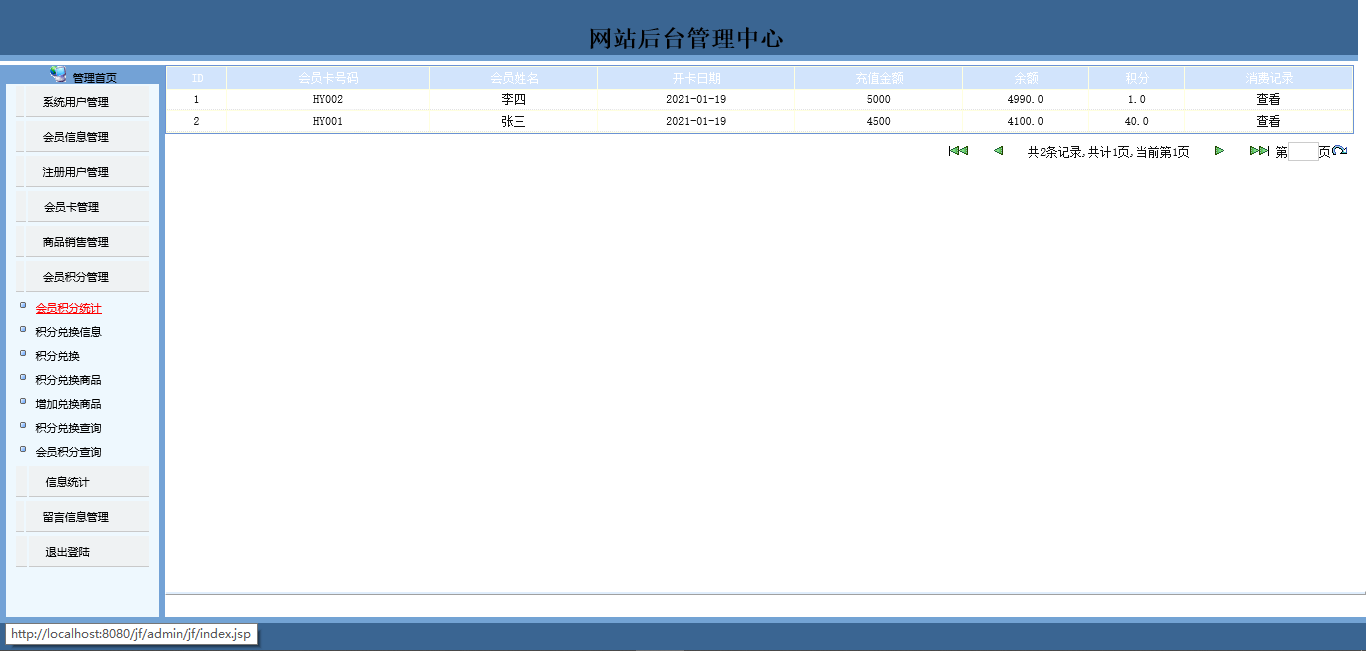Expand 会员信息管理 menu section
This screenshot has height=651, width=1366.
[76, 137]
